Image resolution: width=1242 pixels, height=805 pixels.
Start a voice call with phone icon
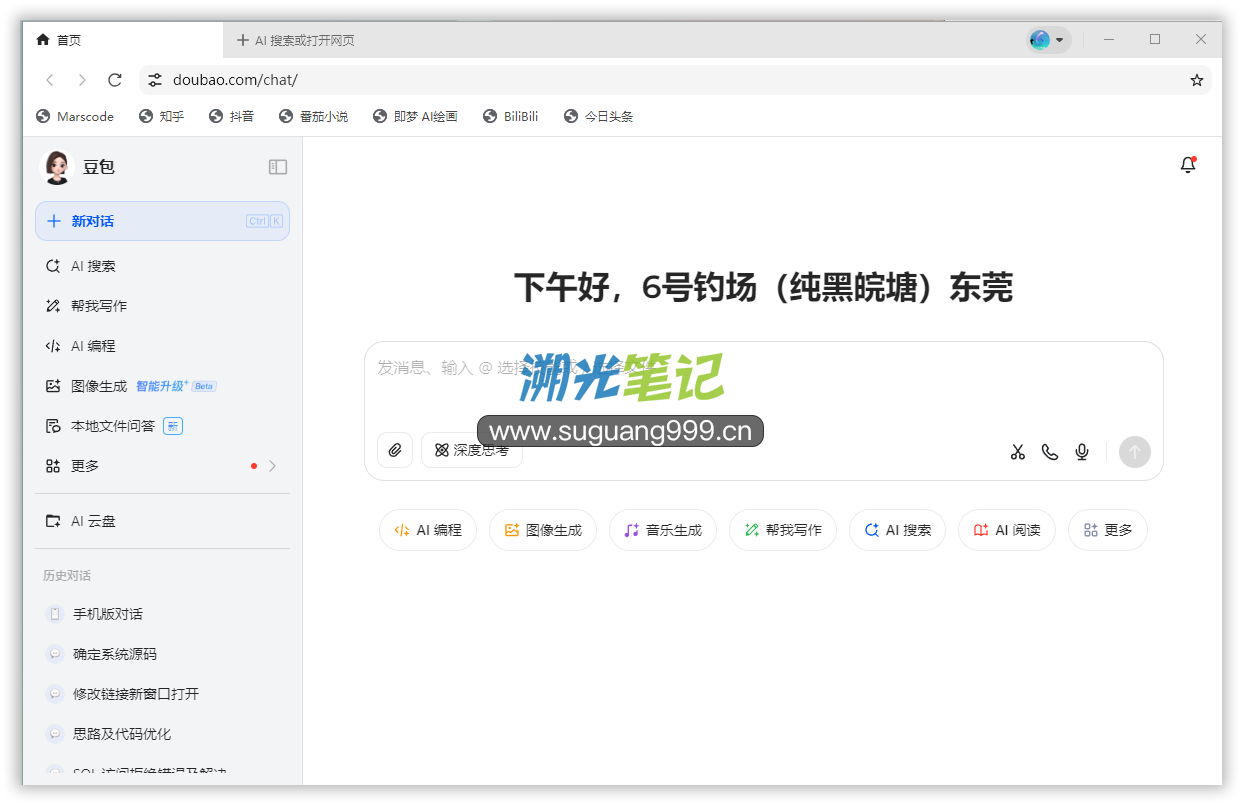click(1050, 452)
